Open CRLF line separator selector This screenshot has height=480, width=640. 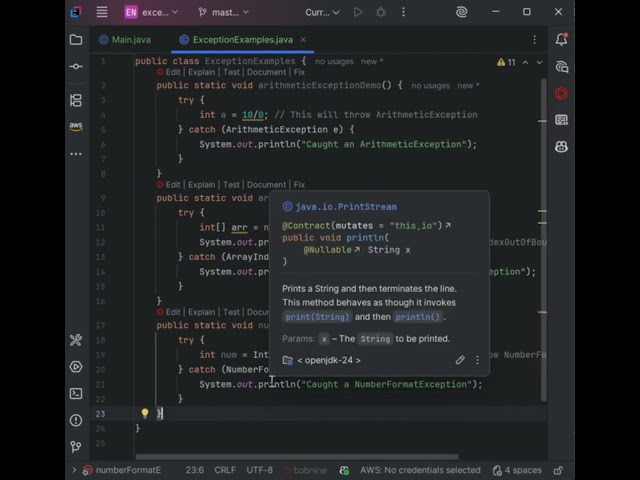(x=225, y=470)
